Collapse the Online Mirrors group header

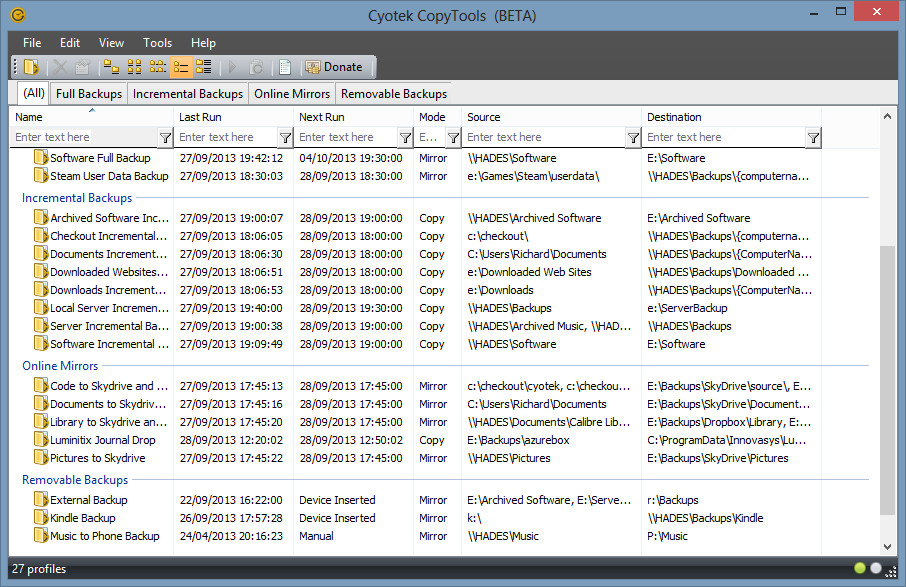pyautogui.click(x=60, y=366)
